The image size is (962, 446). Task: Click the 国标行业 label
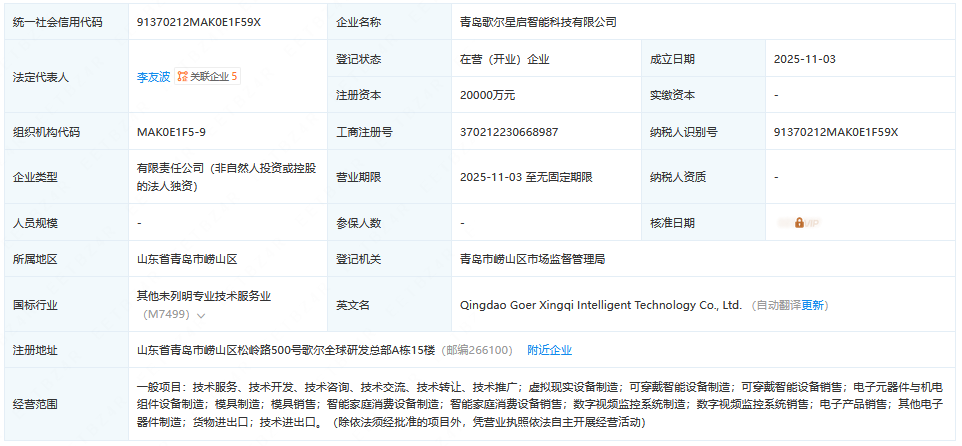(x=36, y=305)
